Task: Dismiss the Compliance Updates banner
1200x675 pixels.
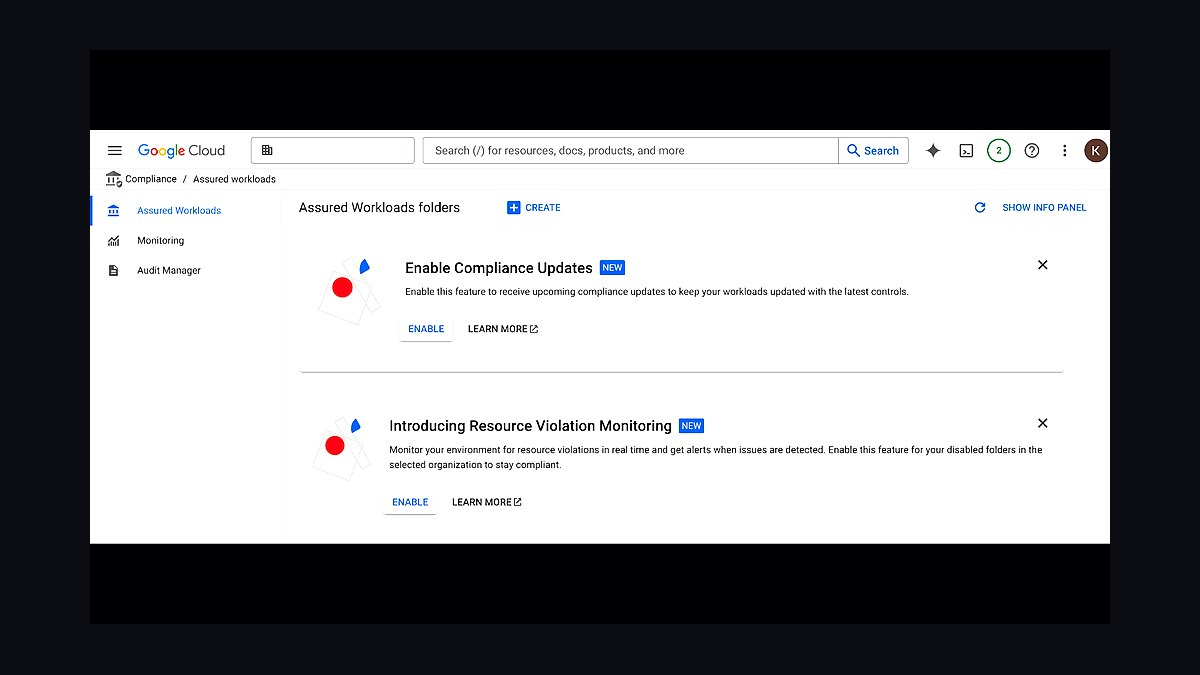Action: 1043,265
